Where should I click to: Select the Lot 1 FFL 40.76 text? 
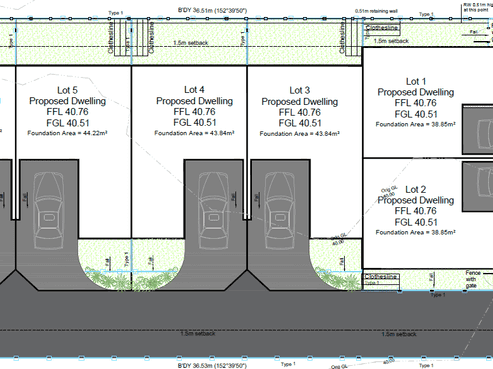pyautogui.click(x=416, y=103)
